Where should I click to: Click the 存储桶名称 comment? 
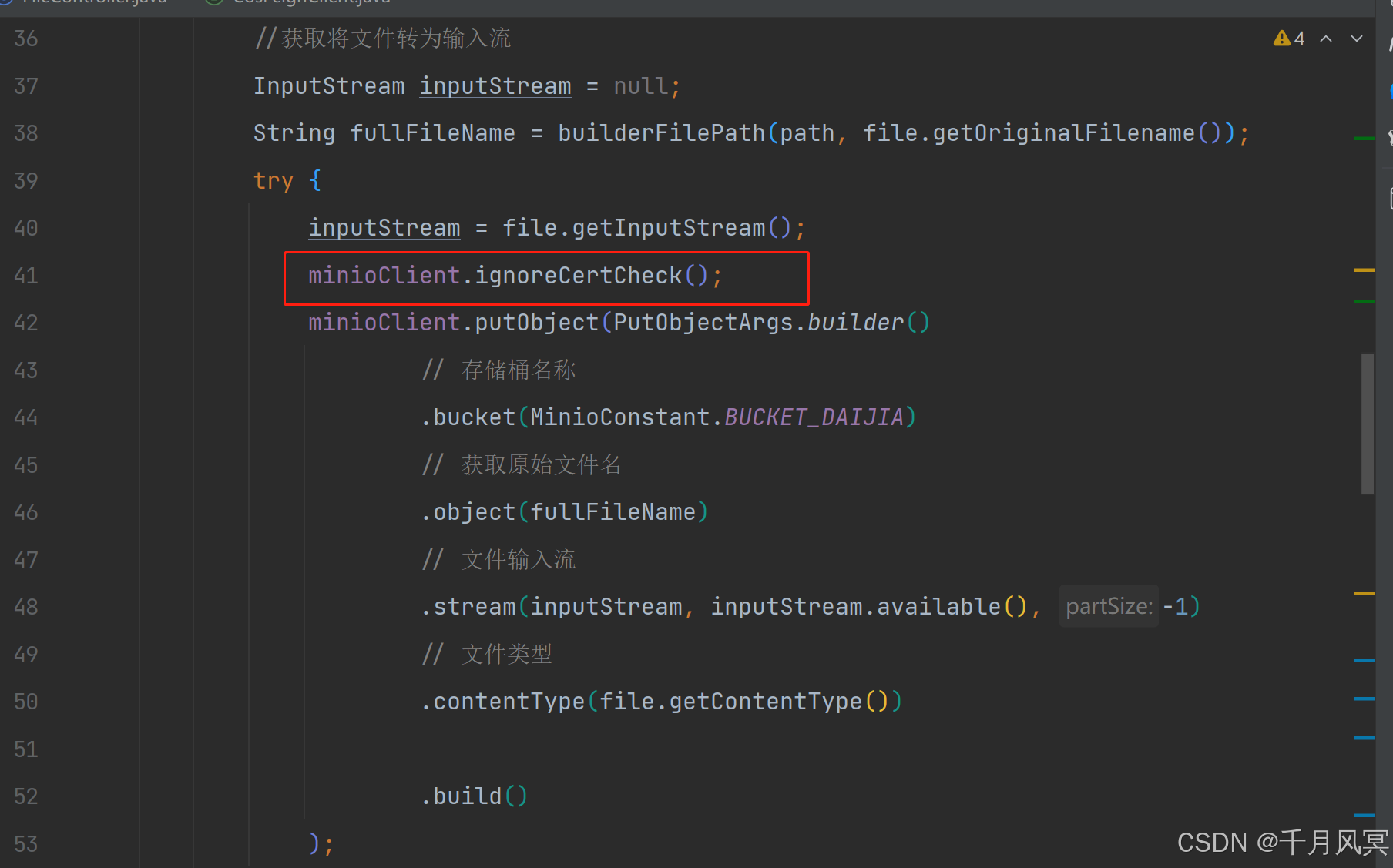498,370
